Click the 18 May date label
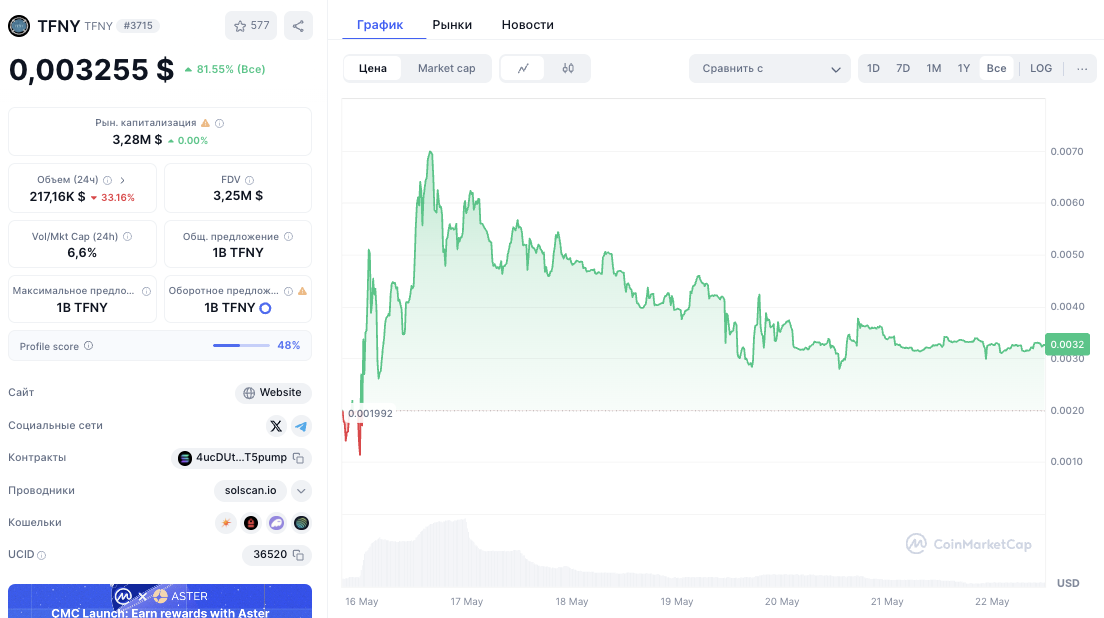The height and width of the screenshot is (618, 1104). [572, 602]
